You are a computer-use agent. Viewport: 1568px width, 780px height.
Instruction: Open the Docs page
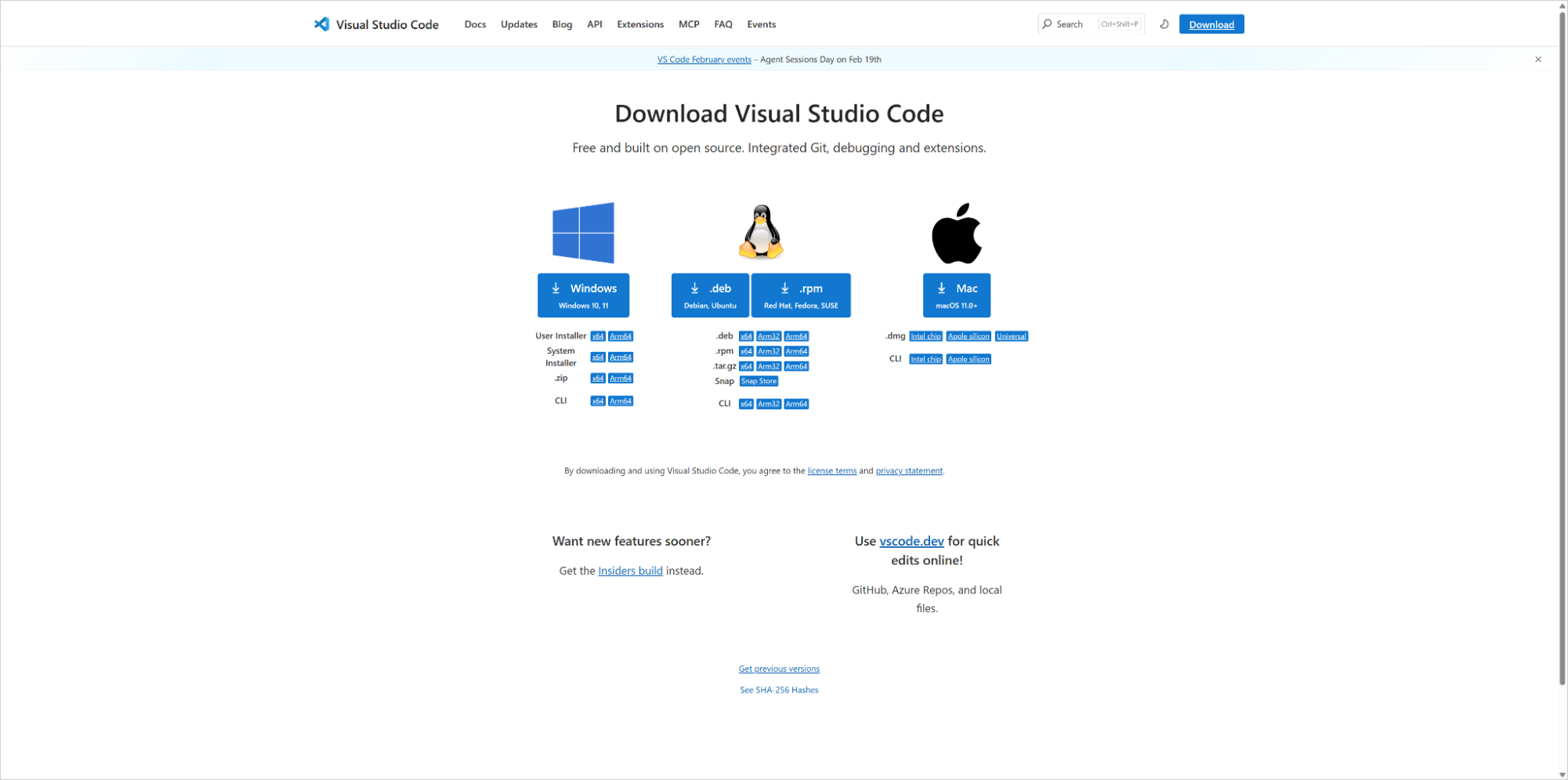[475, 24]
